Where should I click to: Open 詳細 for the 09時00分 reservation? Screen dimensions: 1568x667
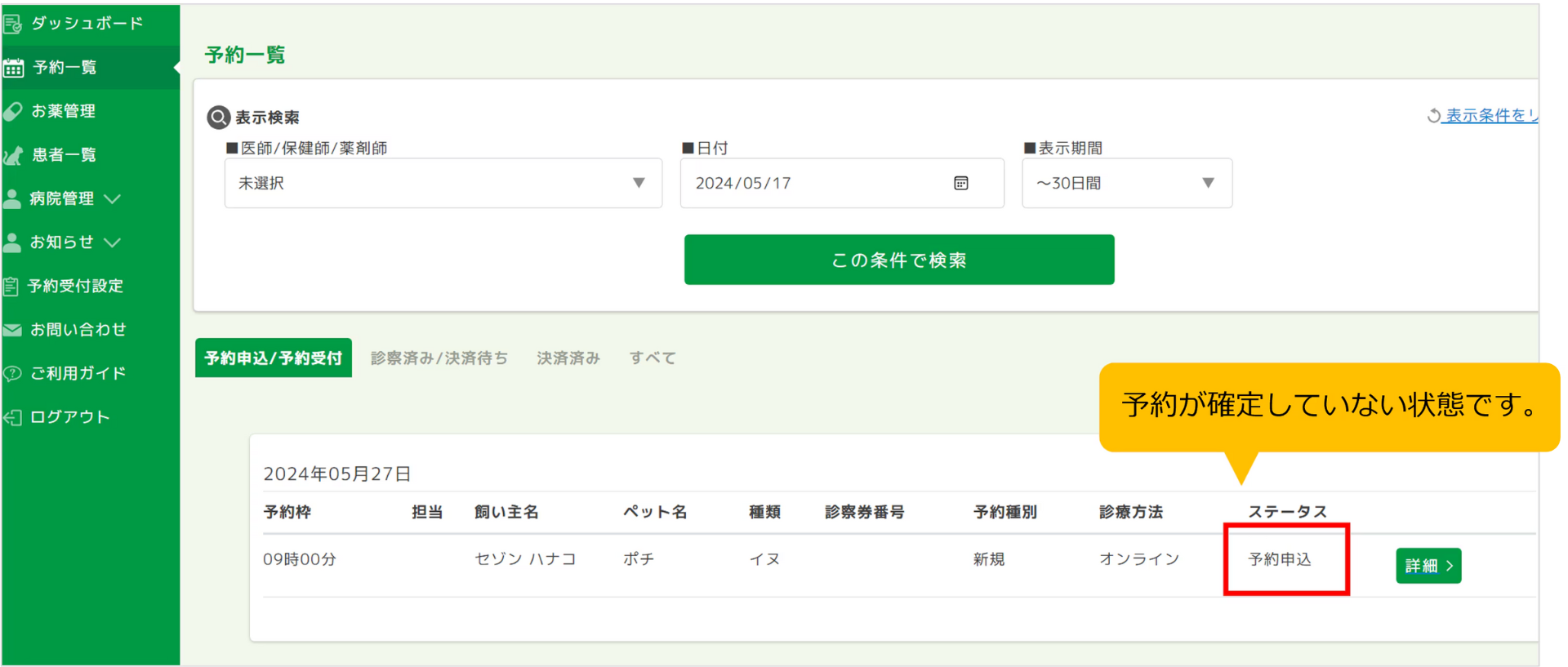(1428, 566)
